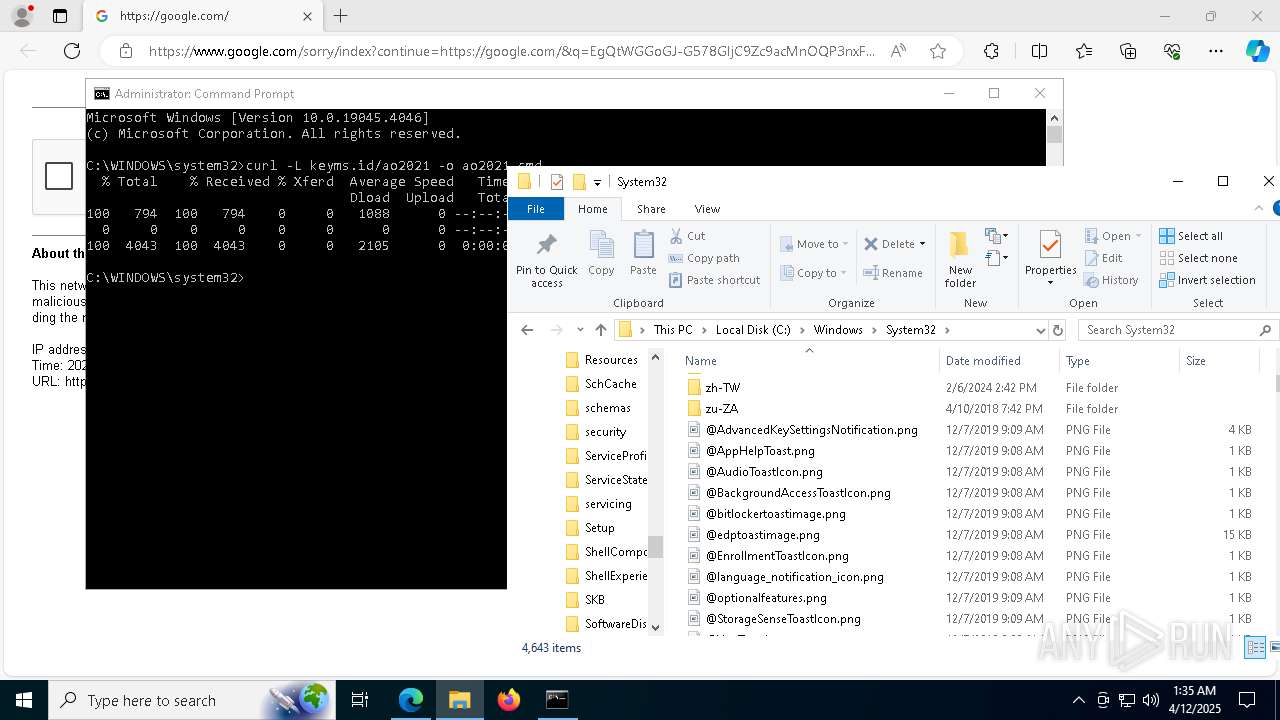Open Edge Copilot icon
1280x720 pixels.
coord(1257,51)
